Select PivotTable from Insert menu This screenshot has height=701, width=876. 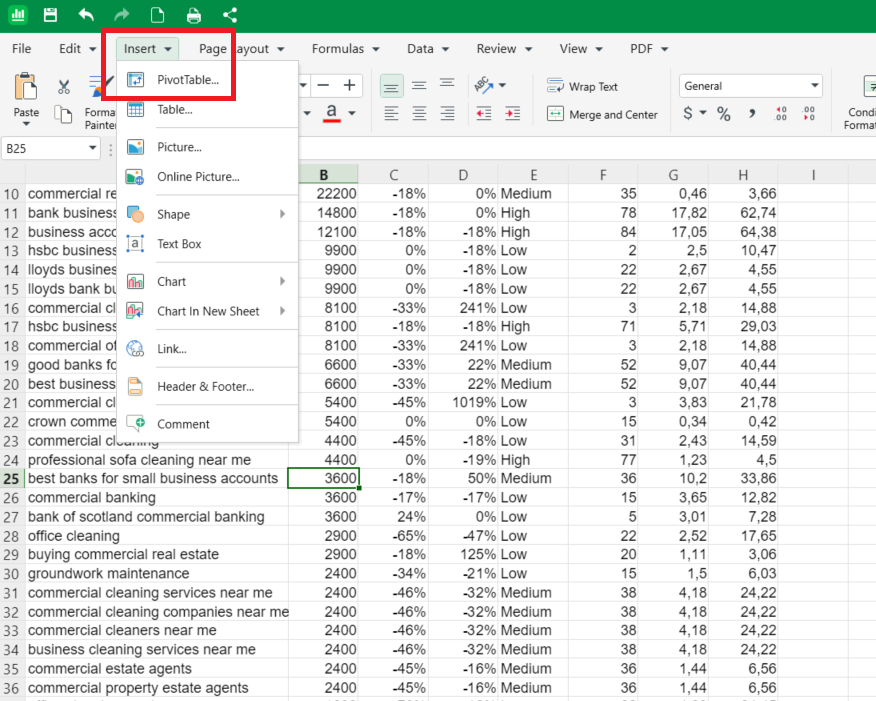tap(187, 80)
